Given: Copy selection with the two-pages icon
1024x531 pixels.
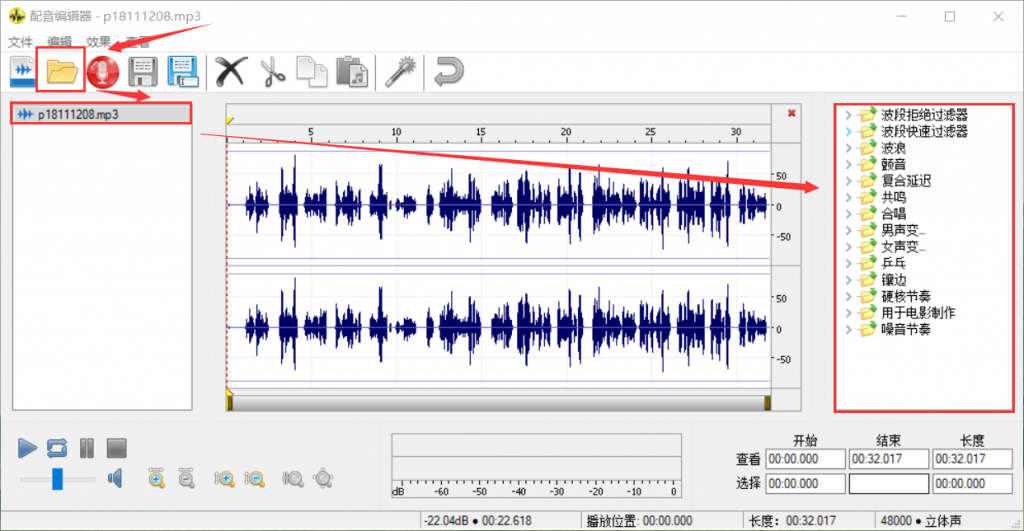Looking at the screenshot, I should tap(312, 71).
